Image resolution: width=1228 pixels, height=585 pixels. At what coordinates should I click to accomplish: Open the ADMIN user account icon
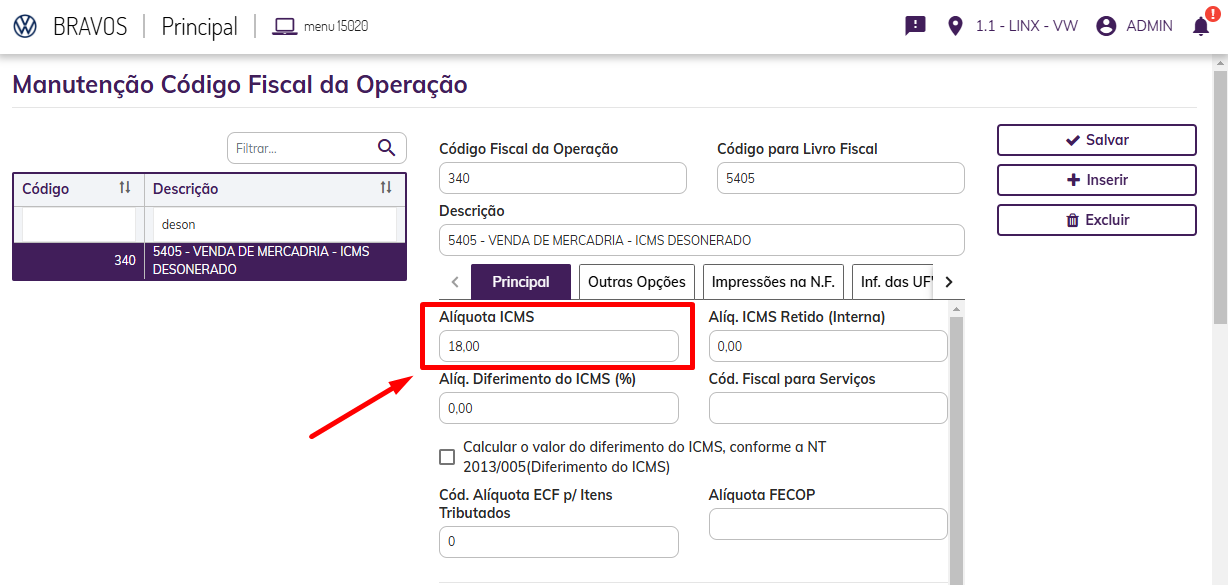point(1106,26)
